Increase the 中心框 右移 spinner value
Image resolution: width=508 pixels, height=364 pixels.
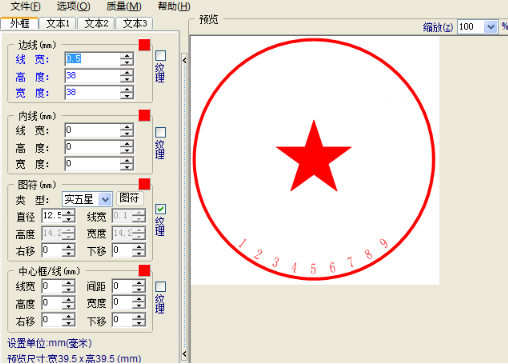69,317
